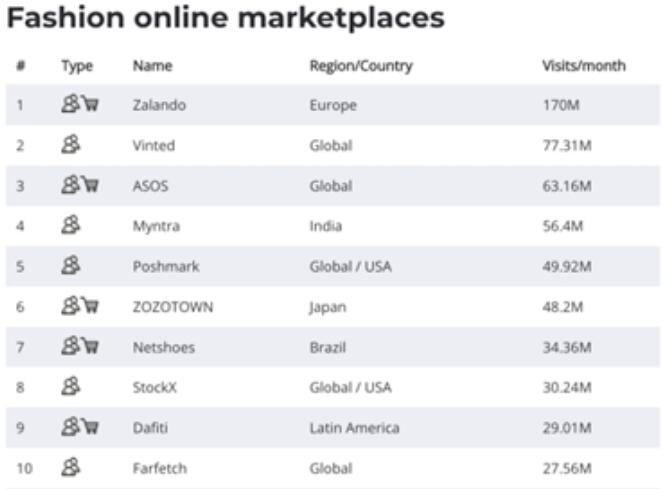The image size is (663, 489).
Task: Click the cart icon in ASOS row
Action: (90, 185)
